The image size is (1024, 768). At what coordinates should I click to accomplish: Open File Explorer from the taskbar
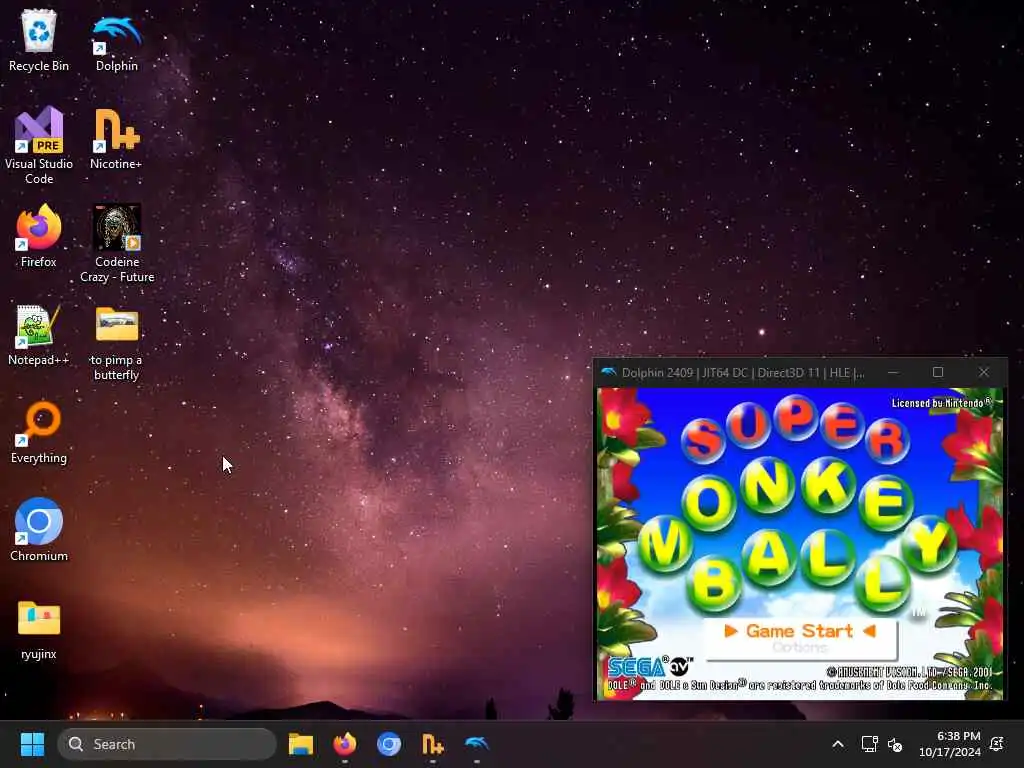pyautogui.click(x=301, y=744)
